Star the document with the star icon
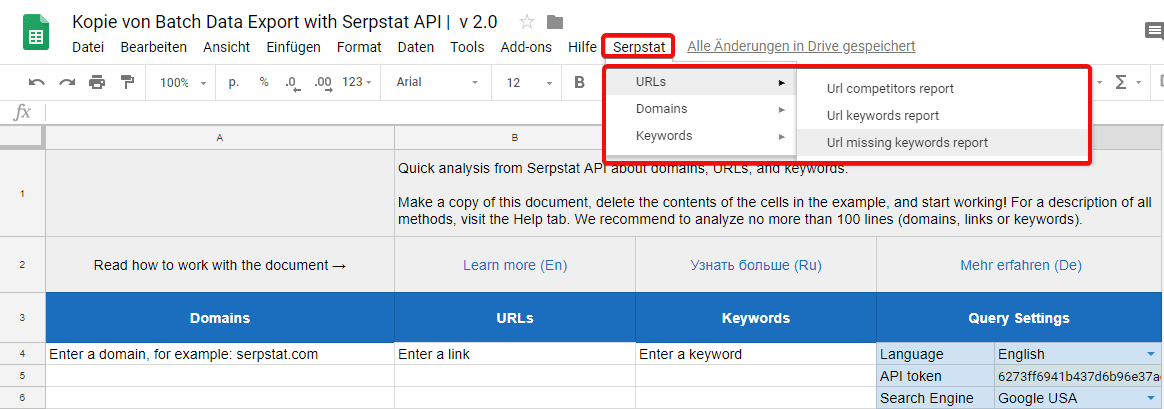Screen dimensions: 1164x409 [x=527, y=21]
